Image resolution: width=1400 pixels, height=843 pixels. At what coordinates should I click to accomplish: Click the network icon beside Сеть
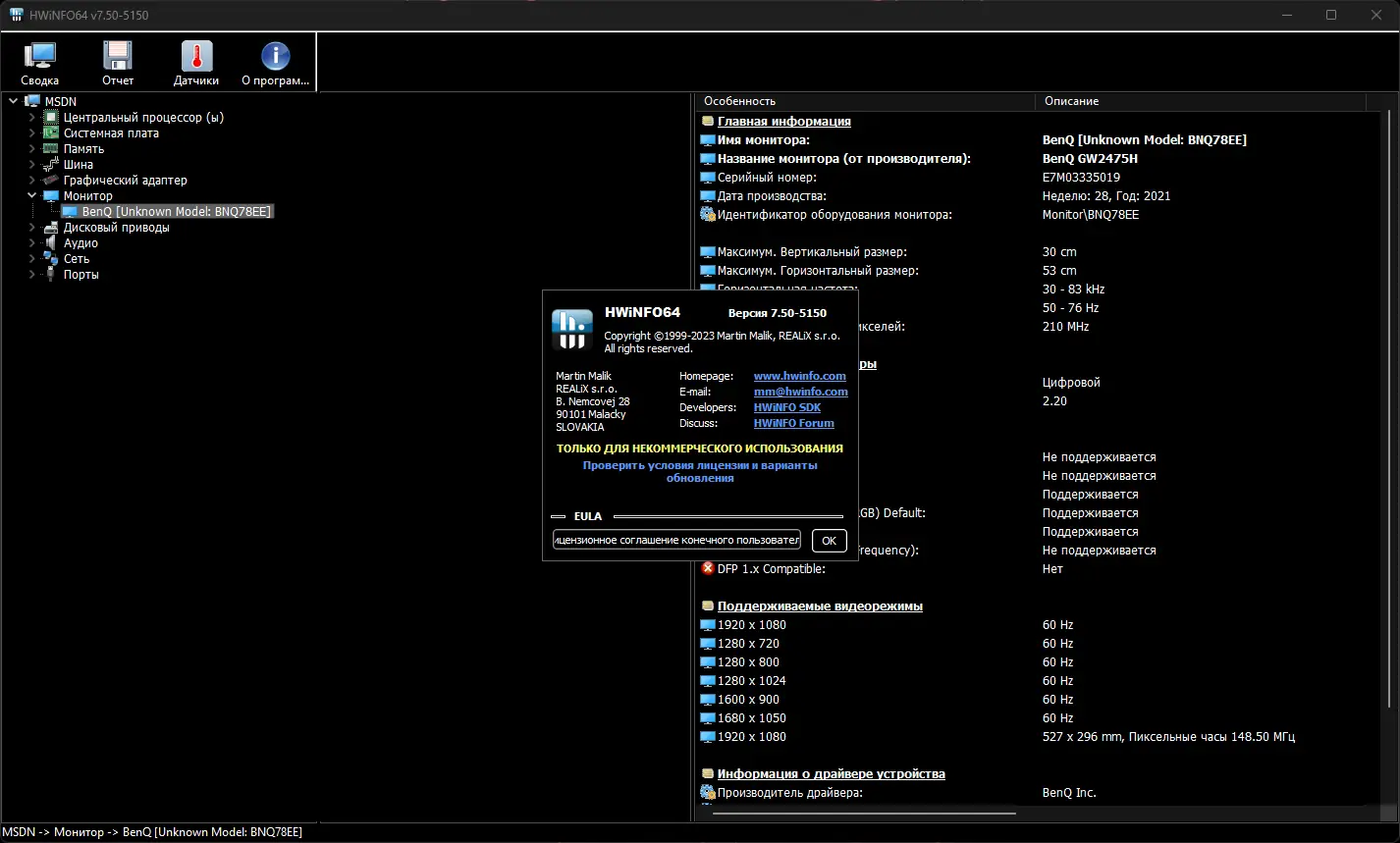51,258
